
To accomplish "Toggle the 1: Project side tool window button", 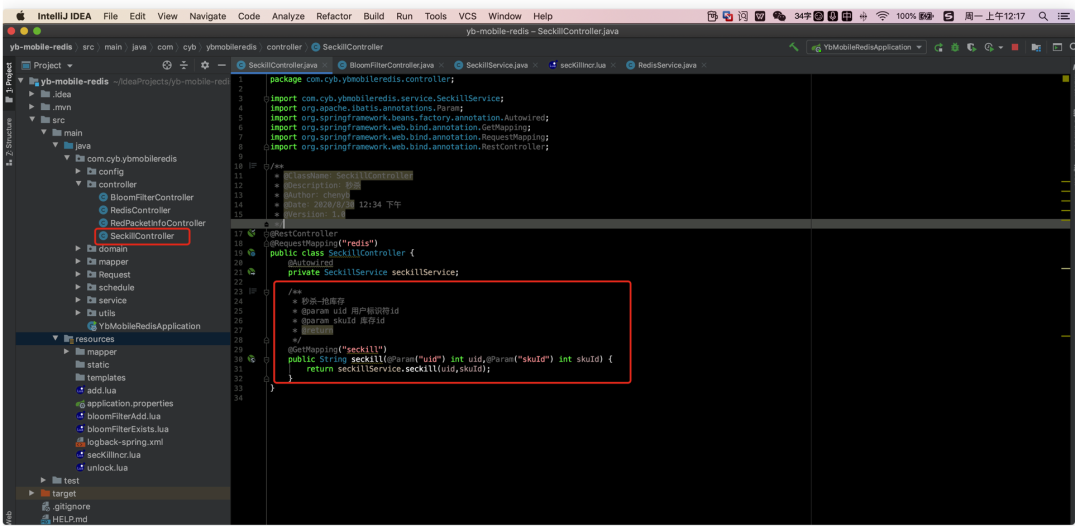I will (9, 78).
